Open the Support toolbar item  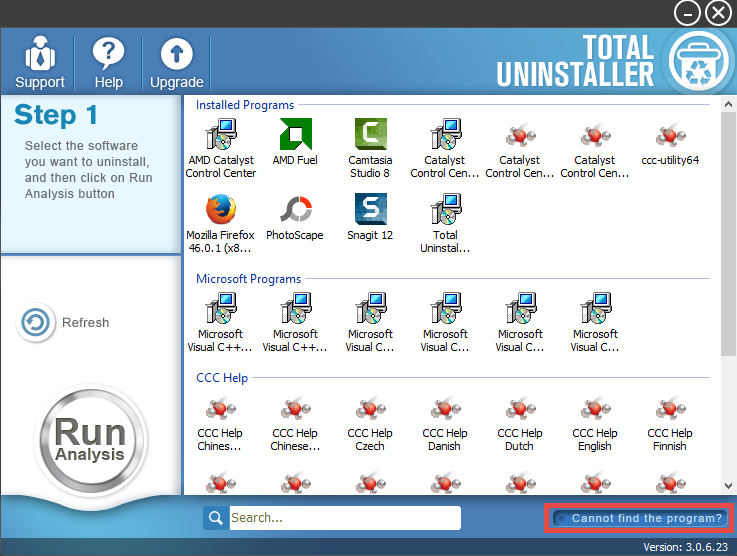click(x=40, y=63)
